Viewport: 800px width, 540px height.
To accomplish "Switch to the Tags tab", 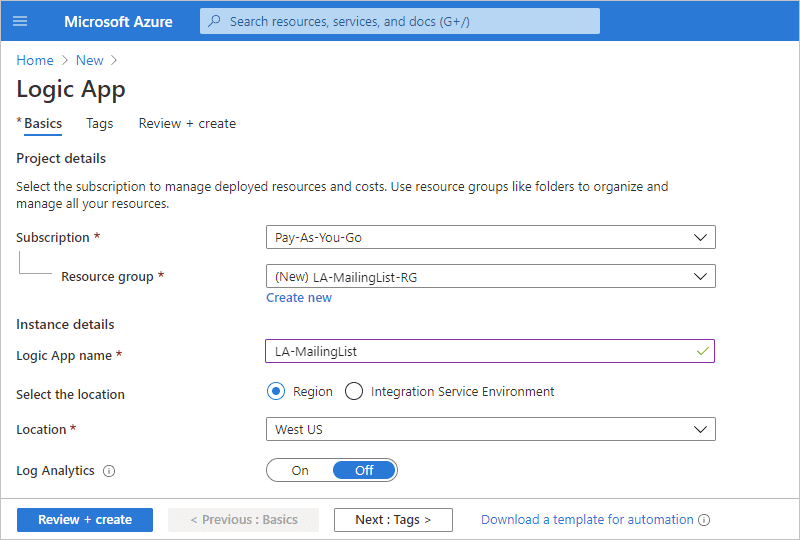I will (x=99, y=124).
